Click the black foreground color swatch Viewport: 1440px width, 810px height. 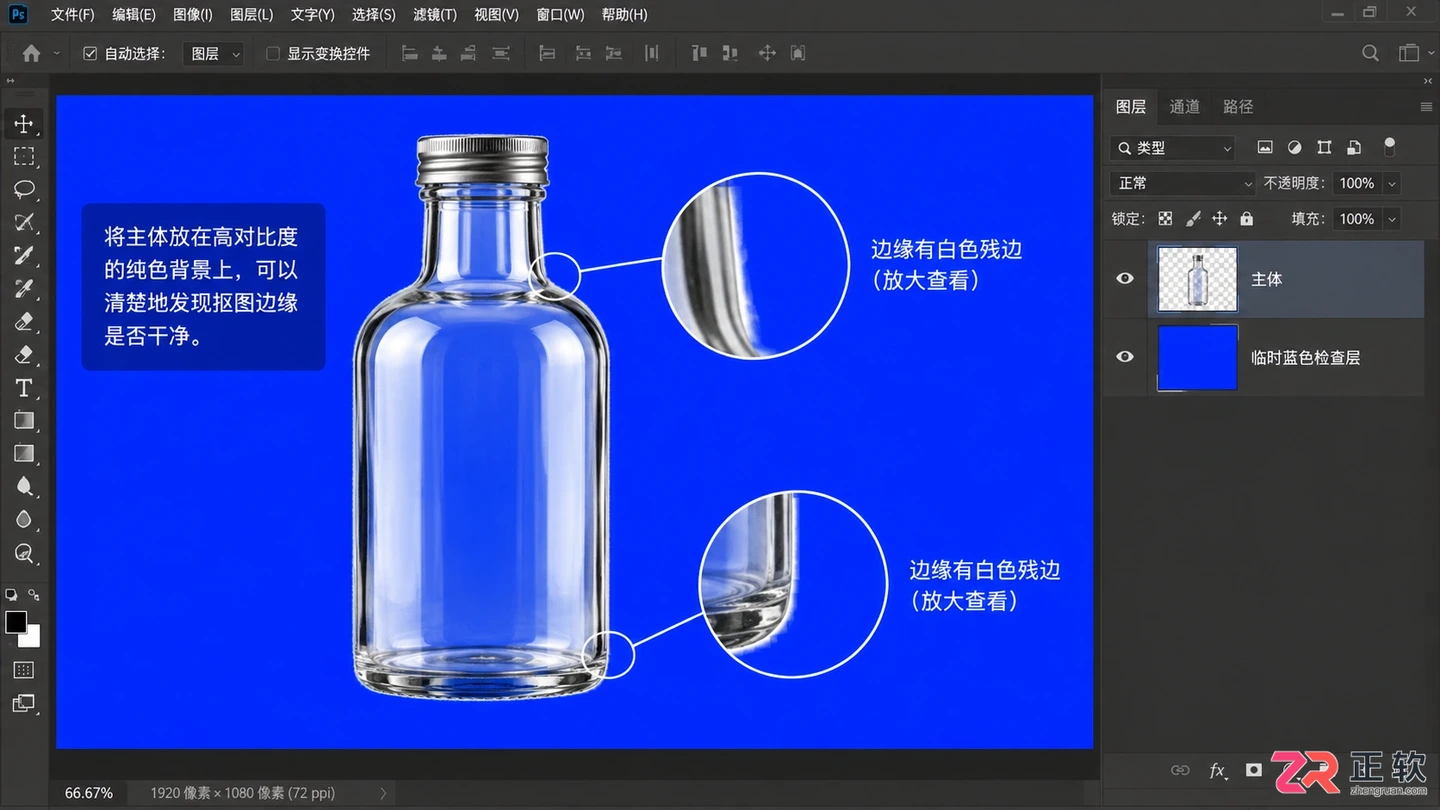pos(15,622)
